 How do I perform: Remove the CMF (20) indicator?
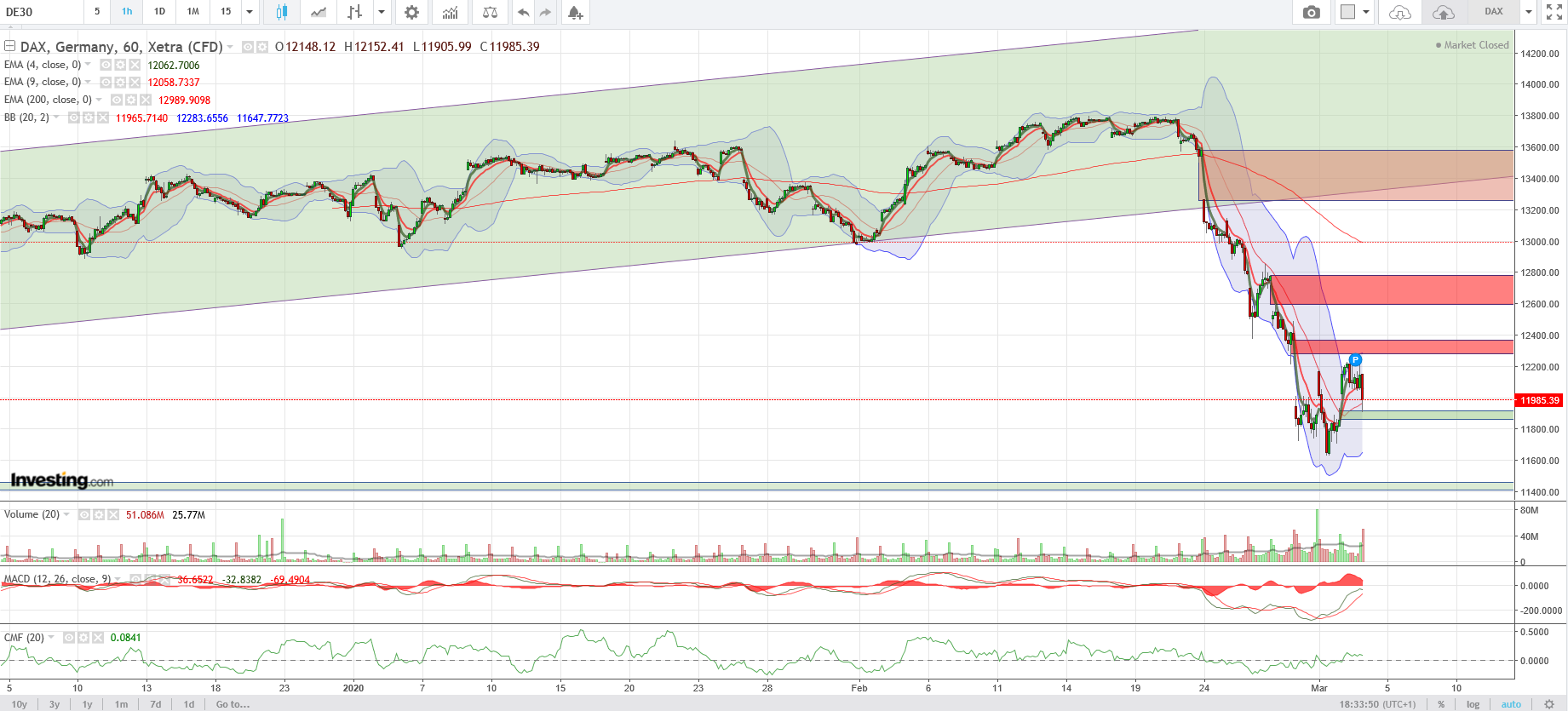pyautogui.click(x=98, y=638)
